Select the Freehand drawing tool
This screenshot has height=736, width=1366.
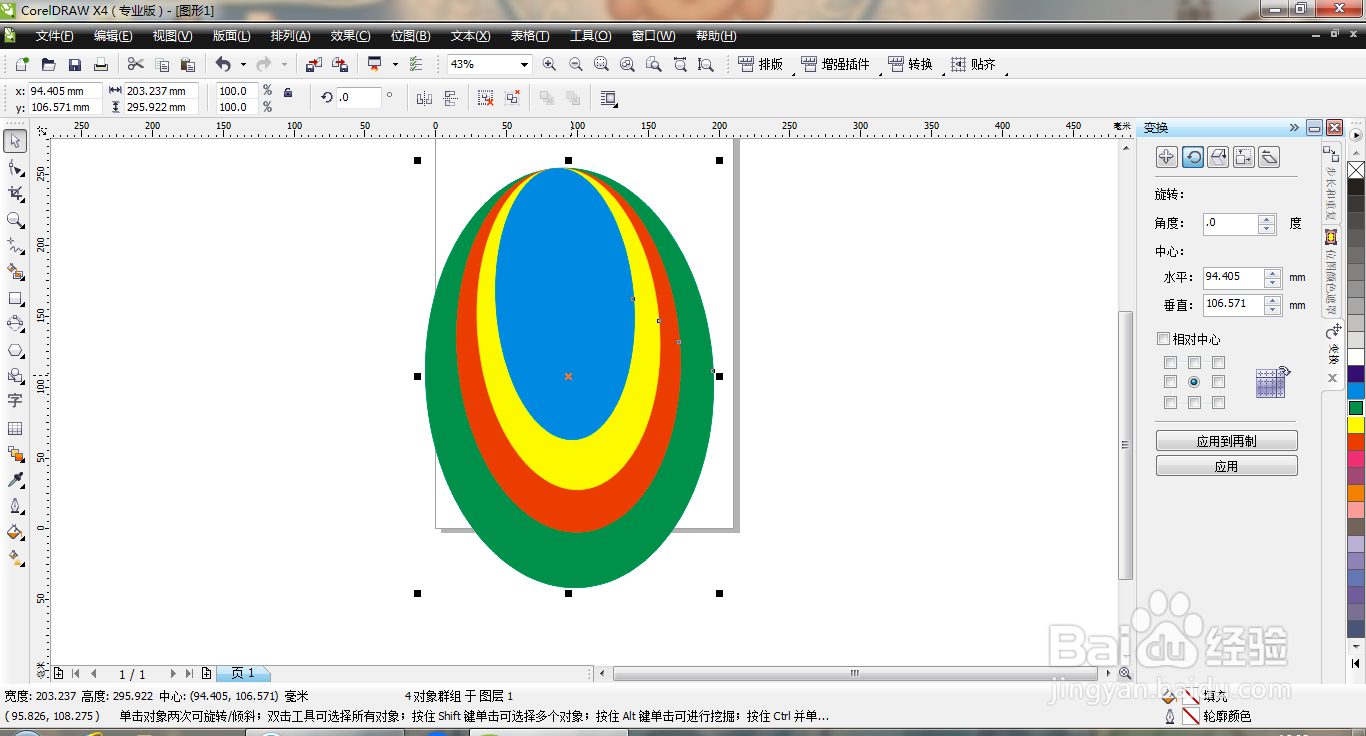[15, 245]
